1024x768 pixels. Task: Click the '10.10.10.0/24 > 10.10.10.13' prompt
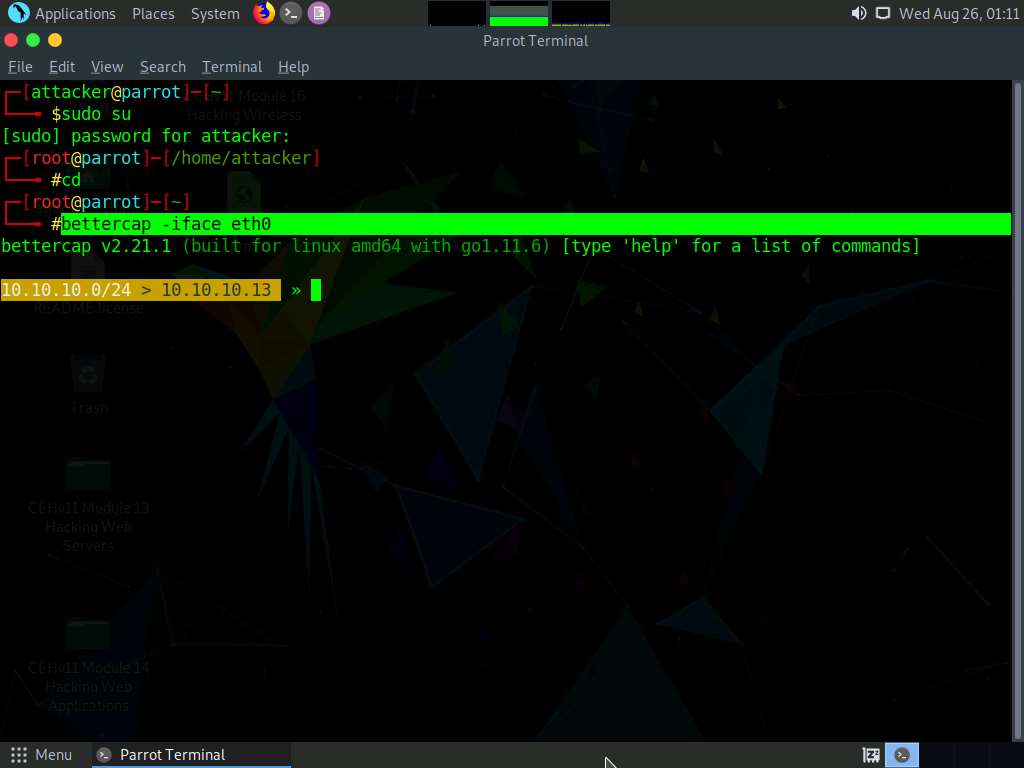pyautogui.click(x=140, y=290)
